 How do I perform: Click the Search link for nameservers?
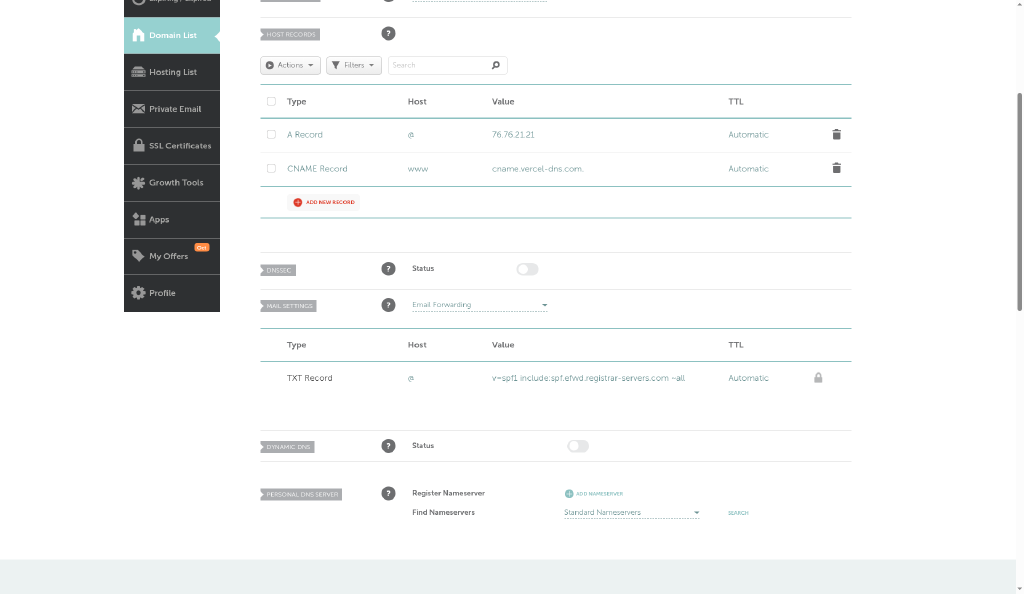click(x=738, y=513)
